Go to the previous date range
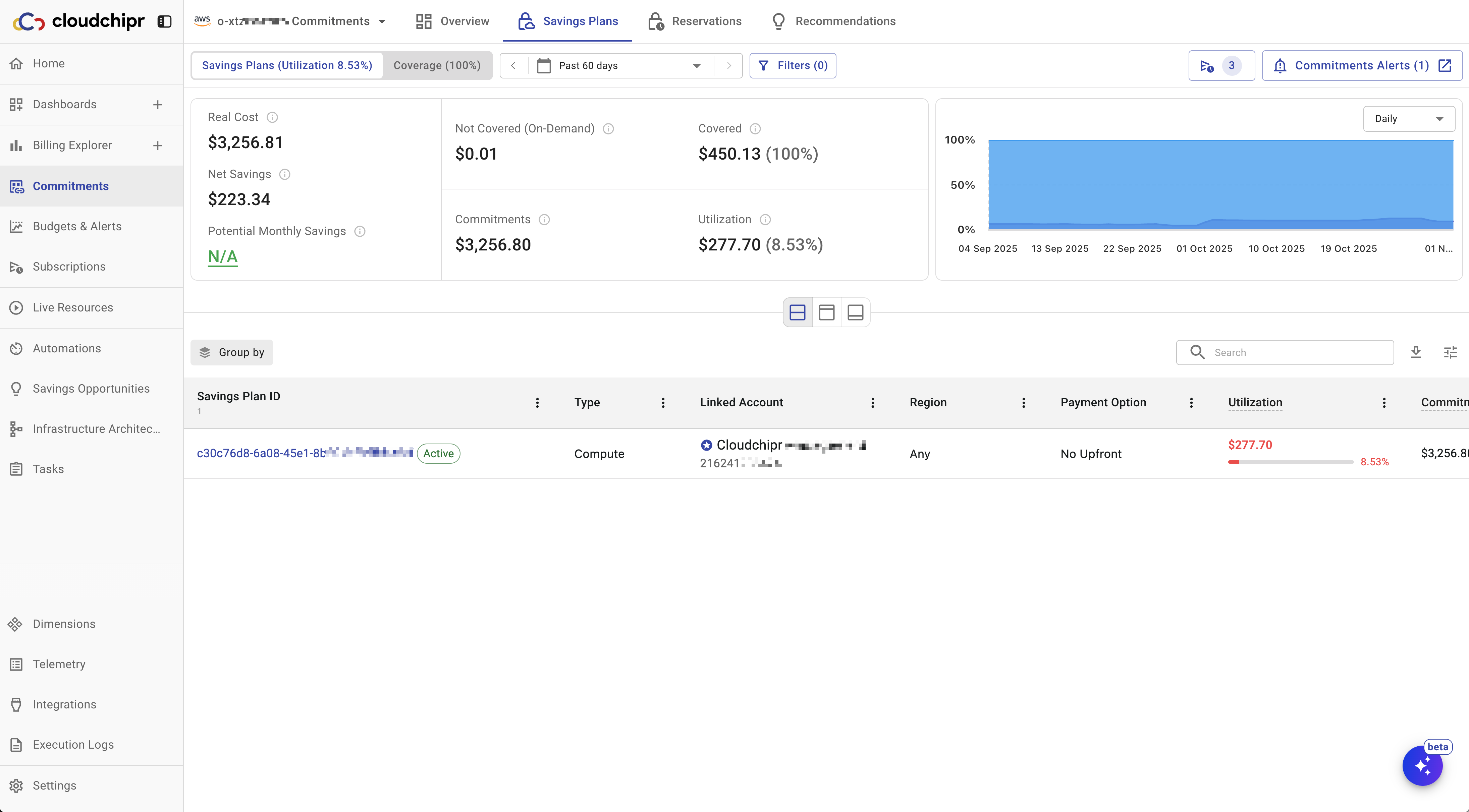This screenshot has width=1469, height=812. (513, 66)
